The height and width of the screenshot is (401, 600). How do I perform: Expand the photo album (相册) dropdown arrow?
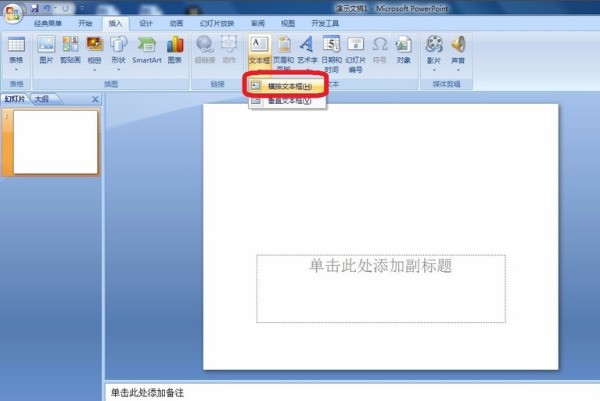click(95, 70)
